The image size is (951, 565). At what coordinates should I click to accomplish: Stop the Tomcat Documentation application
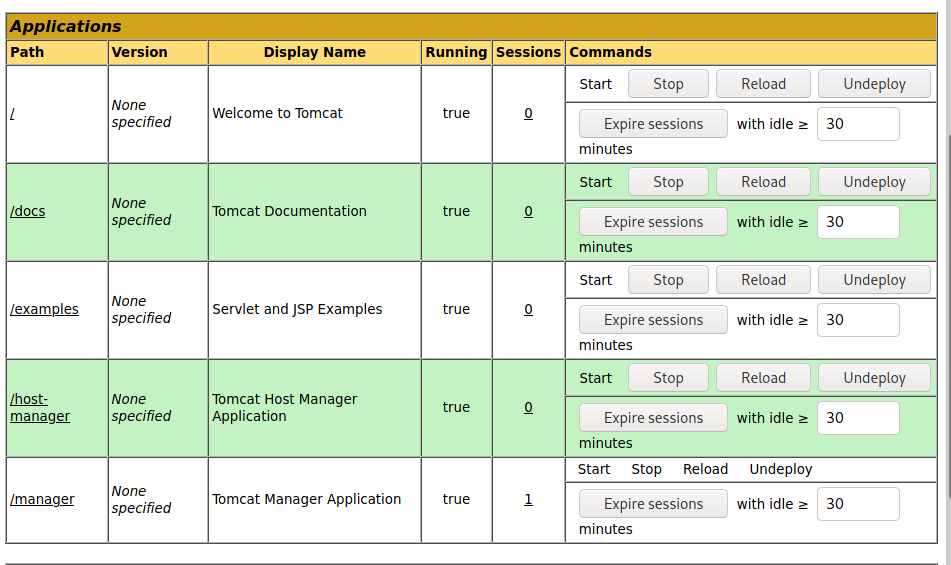pyautogui.click(x=668, y=182)
